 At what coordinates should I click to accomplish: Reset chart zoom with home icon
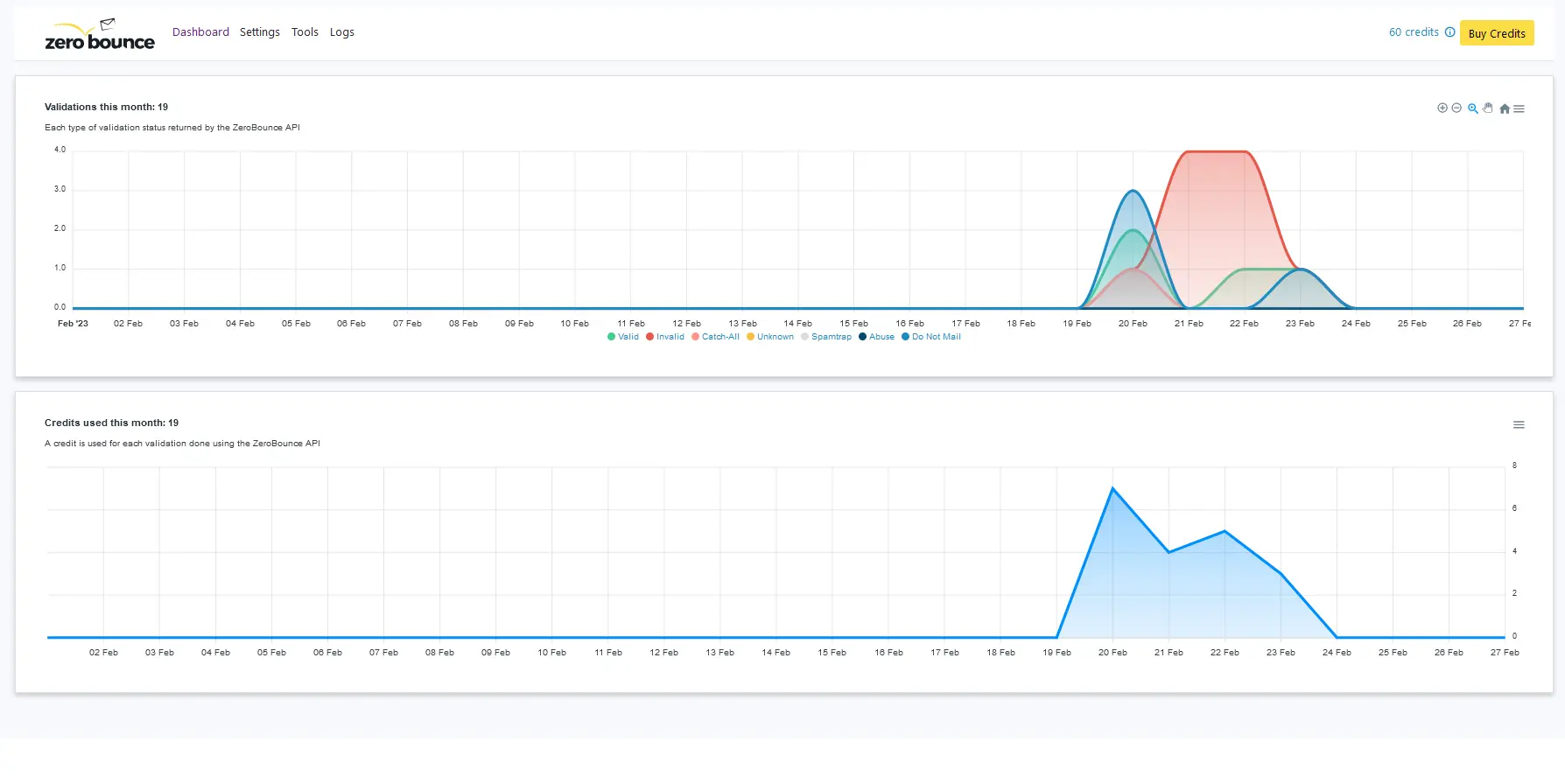tap(1505, 109)
